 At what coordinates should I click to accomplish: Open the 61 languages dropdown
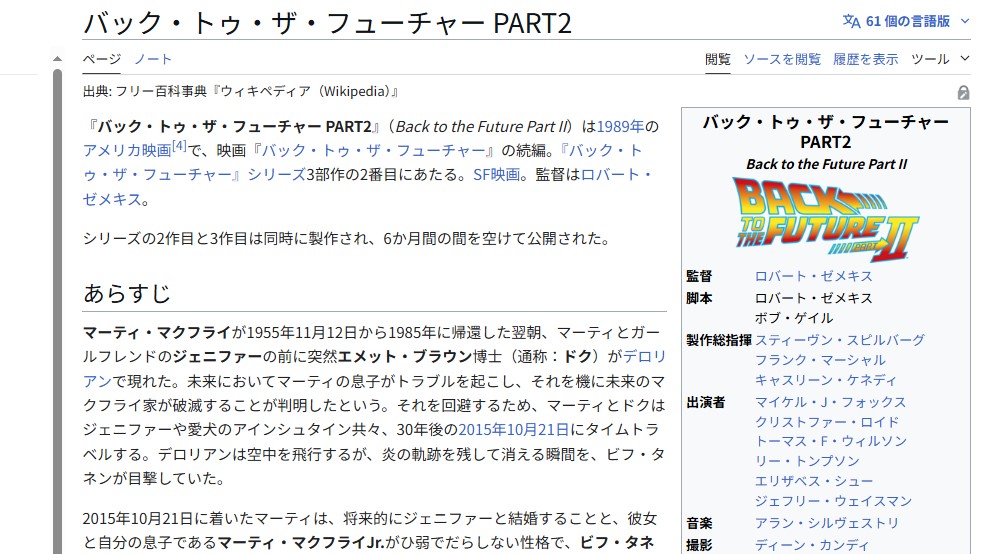(x=906, y=21)
